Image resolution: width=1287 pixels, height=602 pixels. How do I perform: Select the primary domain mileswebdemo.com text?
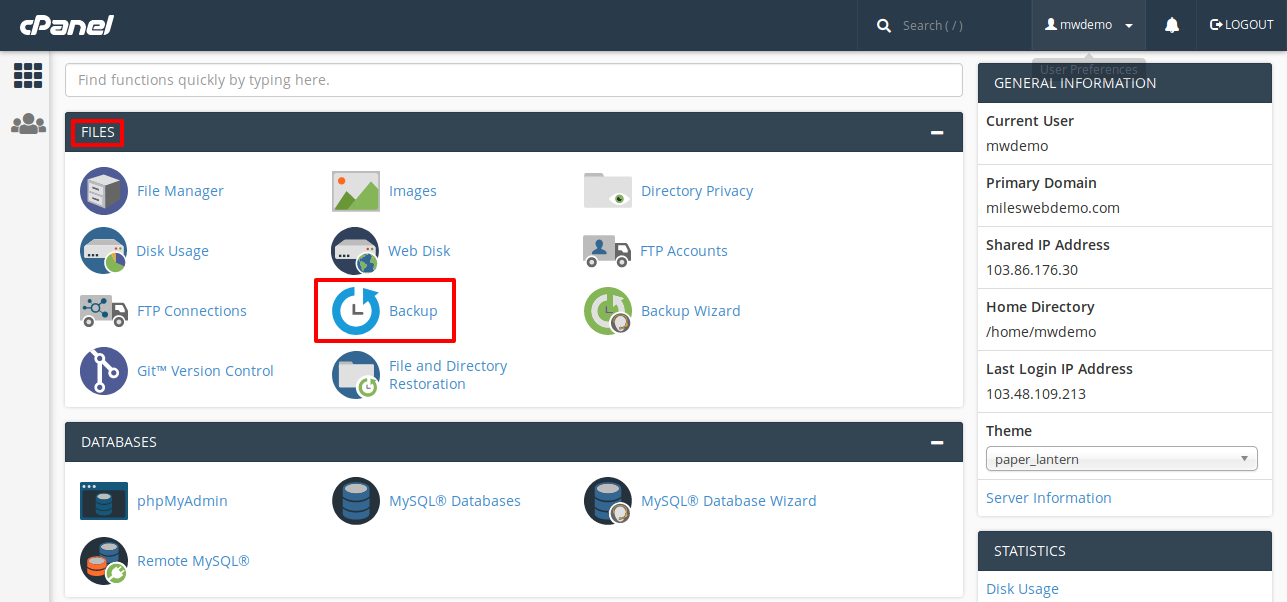tap(1053, 208)
